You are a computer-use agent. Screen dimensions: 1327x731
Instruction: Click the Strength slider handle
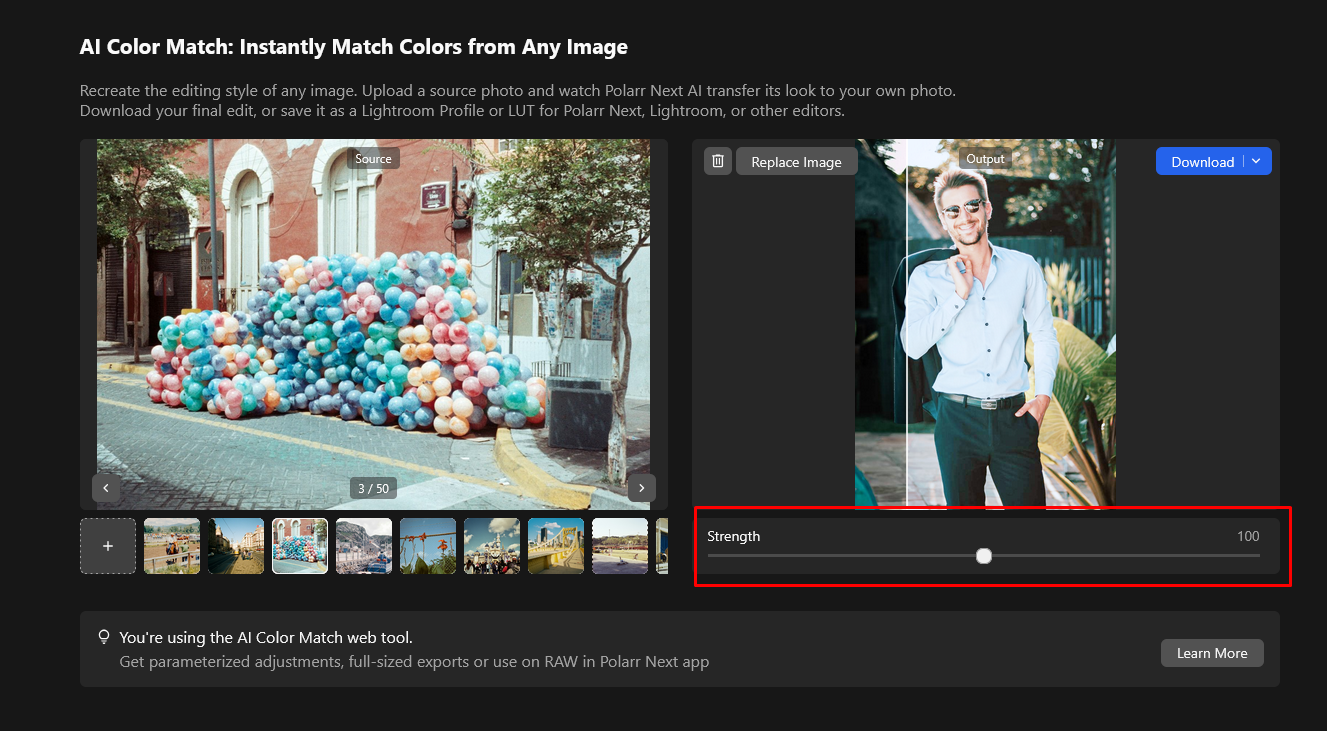point(984,556)
